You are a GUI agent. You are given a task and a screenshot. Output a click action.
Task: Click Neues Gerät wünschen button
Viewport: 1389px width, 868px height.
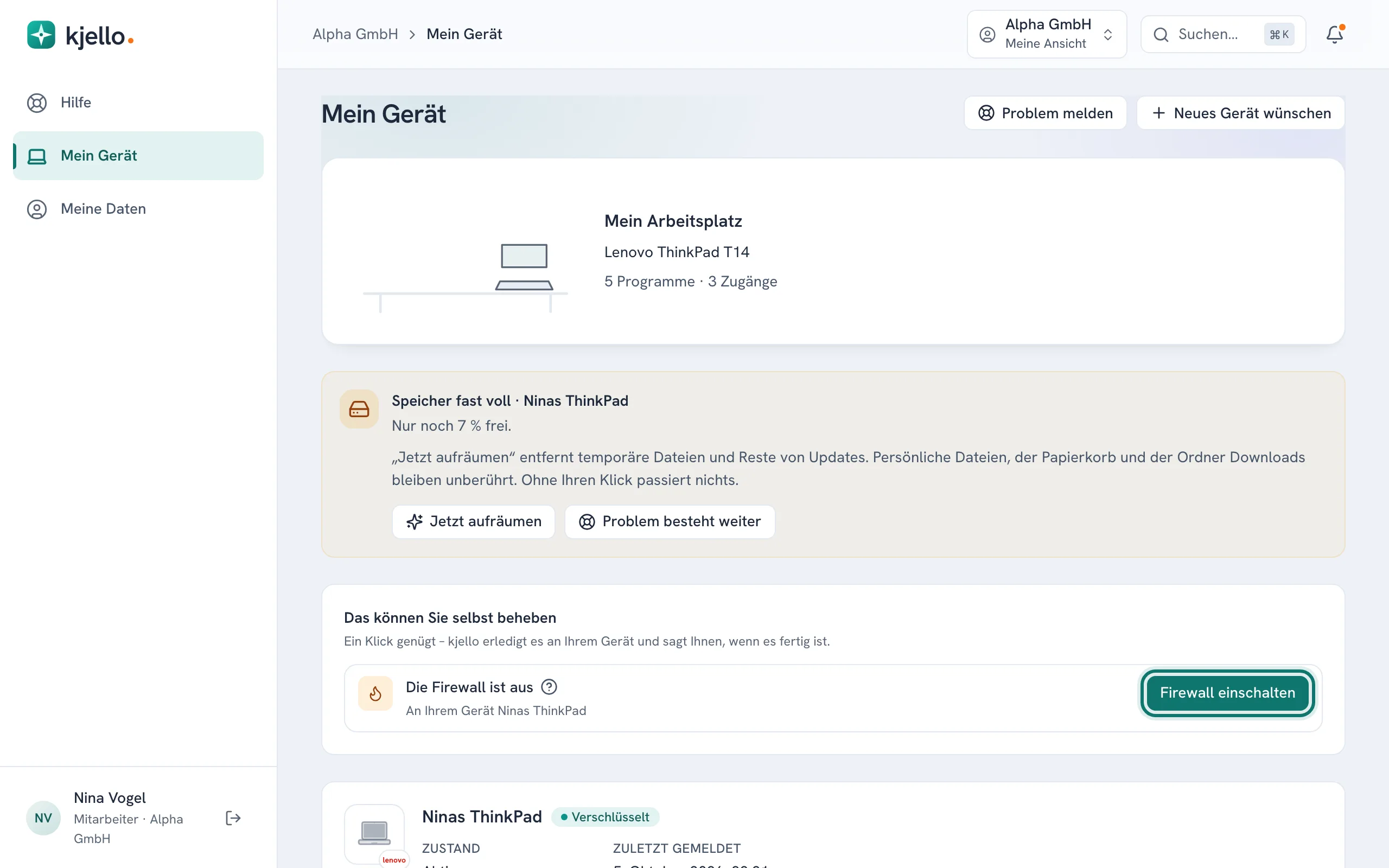point(1241,113)
